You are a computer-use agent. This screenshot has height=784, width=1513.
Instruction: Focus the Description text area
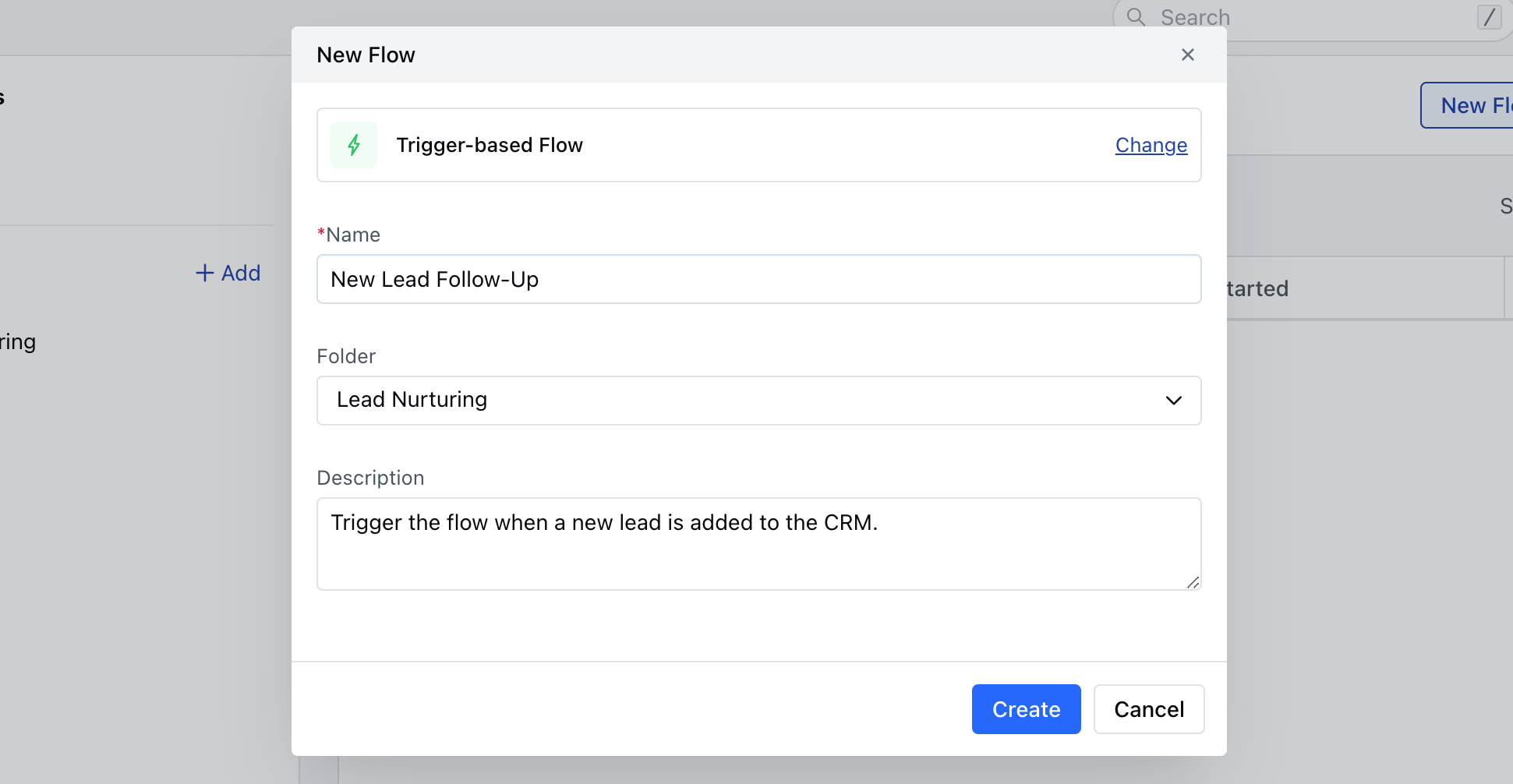point(758,543)
